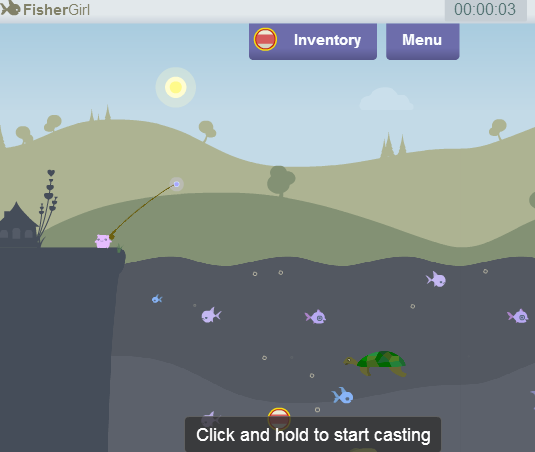Click the dark green tree on the middle hill
This screenshot has width=535, height=452.
point(281,181)
